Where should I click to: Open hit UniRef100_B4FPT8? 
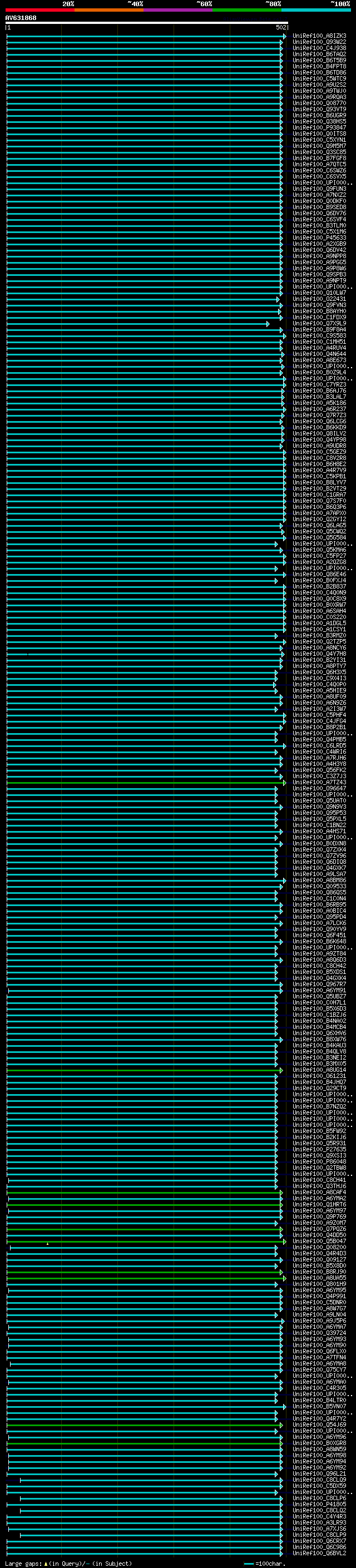(x=319, y=66)
